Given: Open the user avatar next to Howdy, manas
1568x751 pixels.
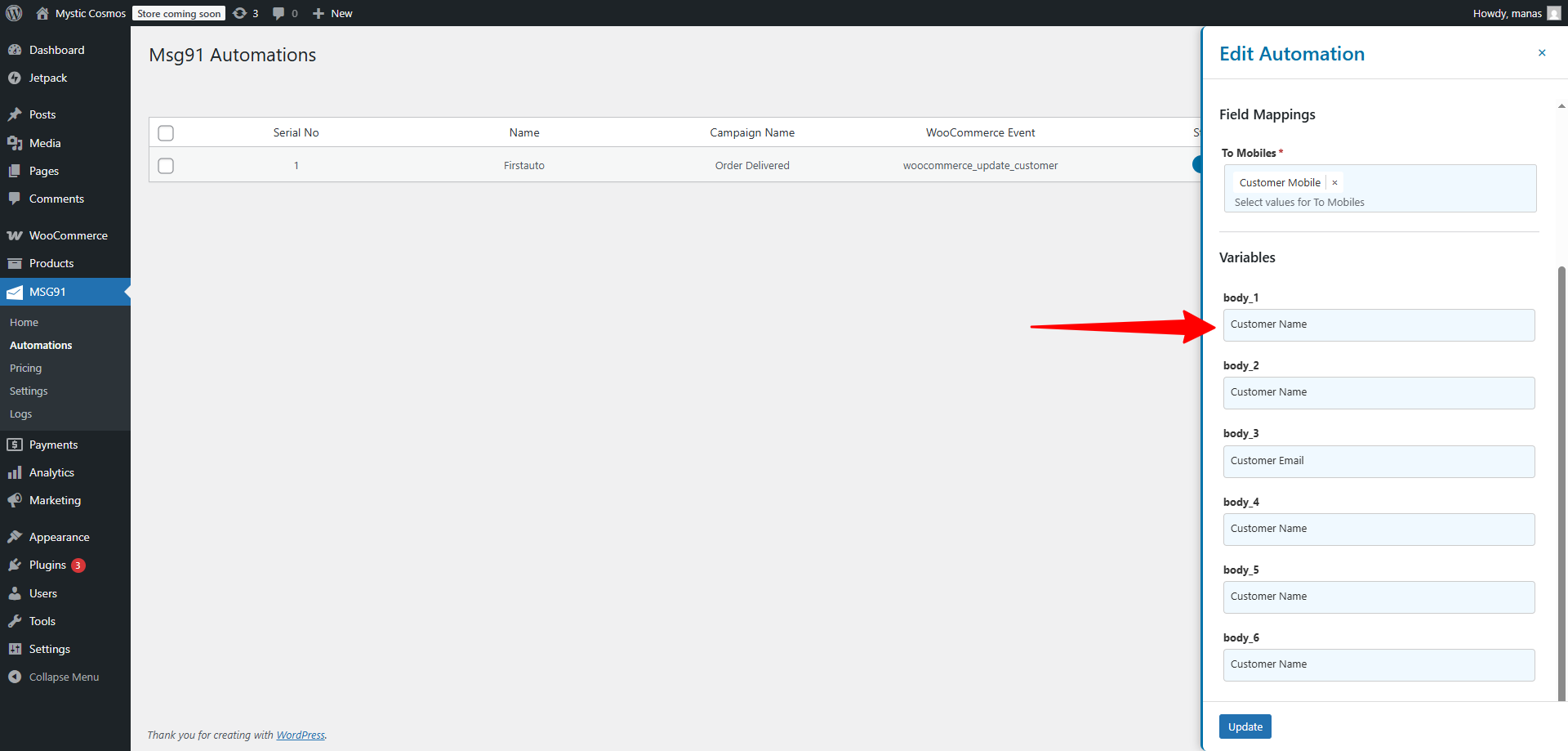Looking at the screenshot, I should pos(1553,13).
